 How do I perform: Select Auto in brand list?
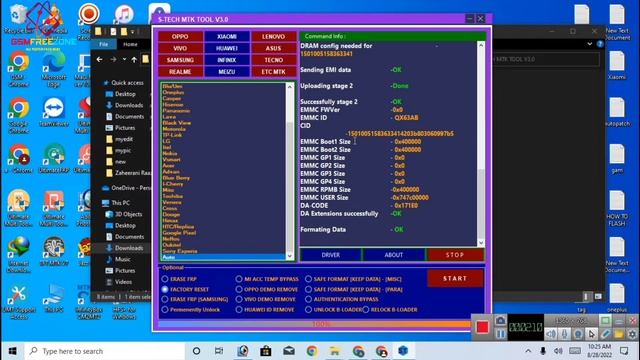(224, 257)
